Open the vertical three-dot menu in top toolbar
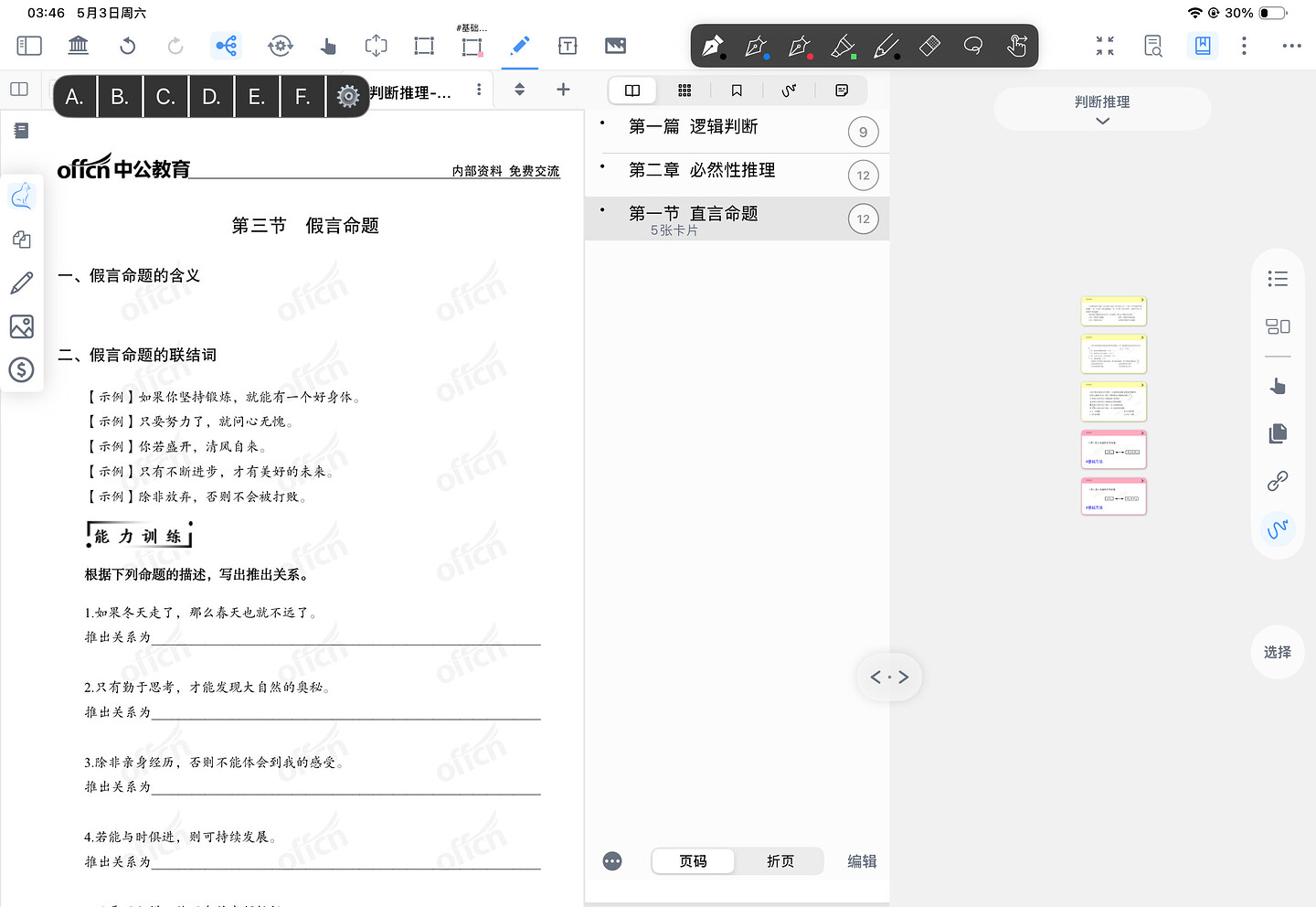Viewport: 1316px width, 907px height. [1244, 46]
